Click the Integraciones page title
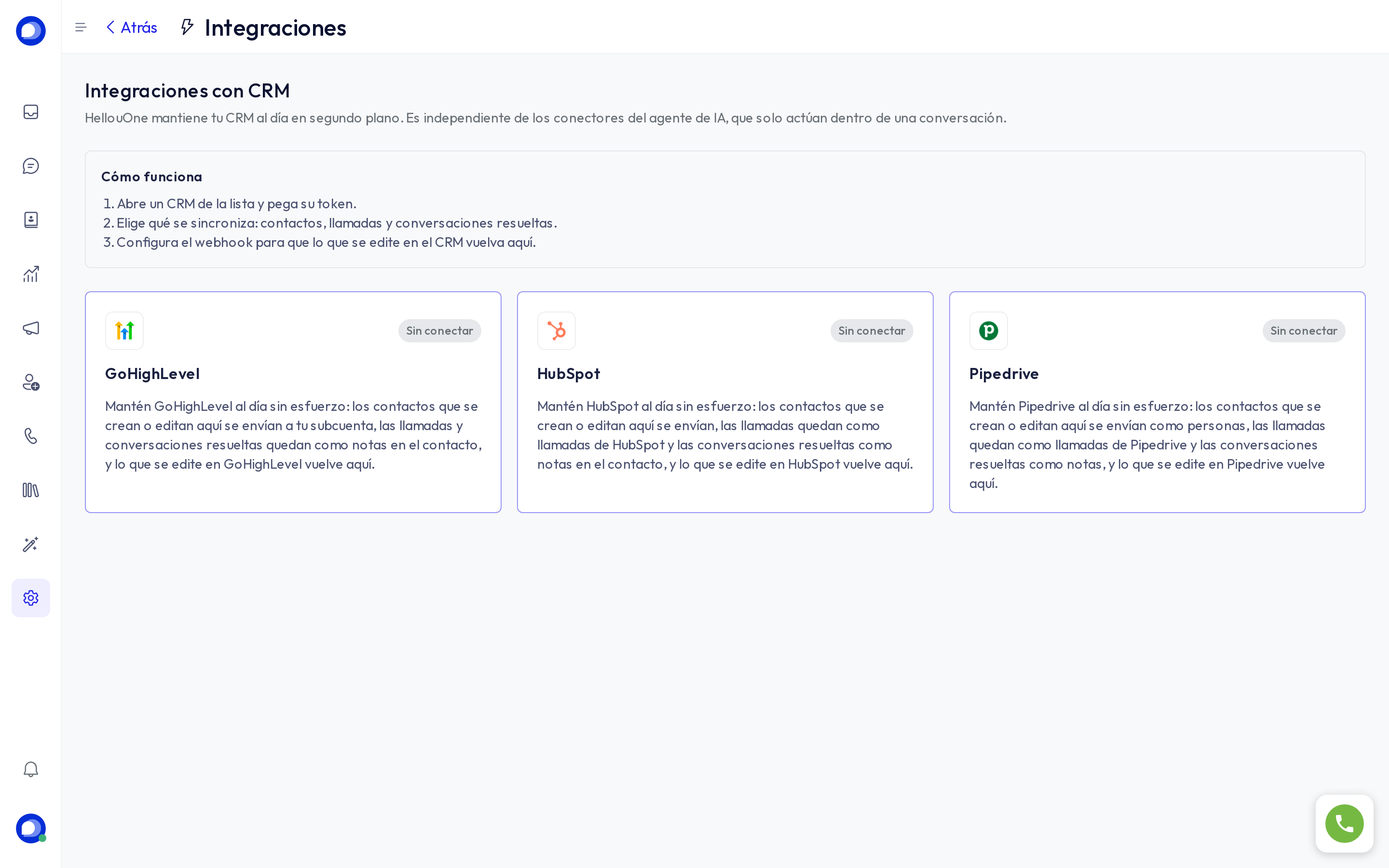The image size is (1389, 868). click(275, 27)
